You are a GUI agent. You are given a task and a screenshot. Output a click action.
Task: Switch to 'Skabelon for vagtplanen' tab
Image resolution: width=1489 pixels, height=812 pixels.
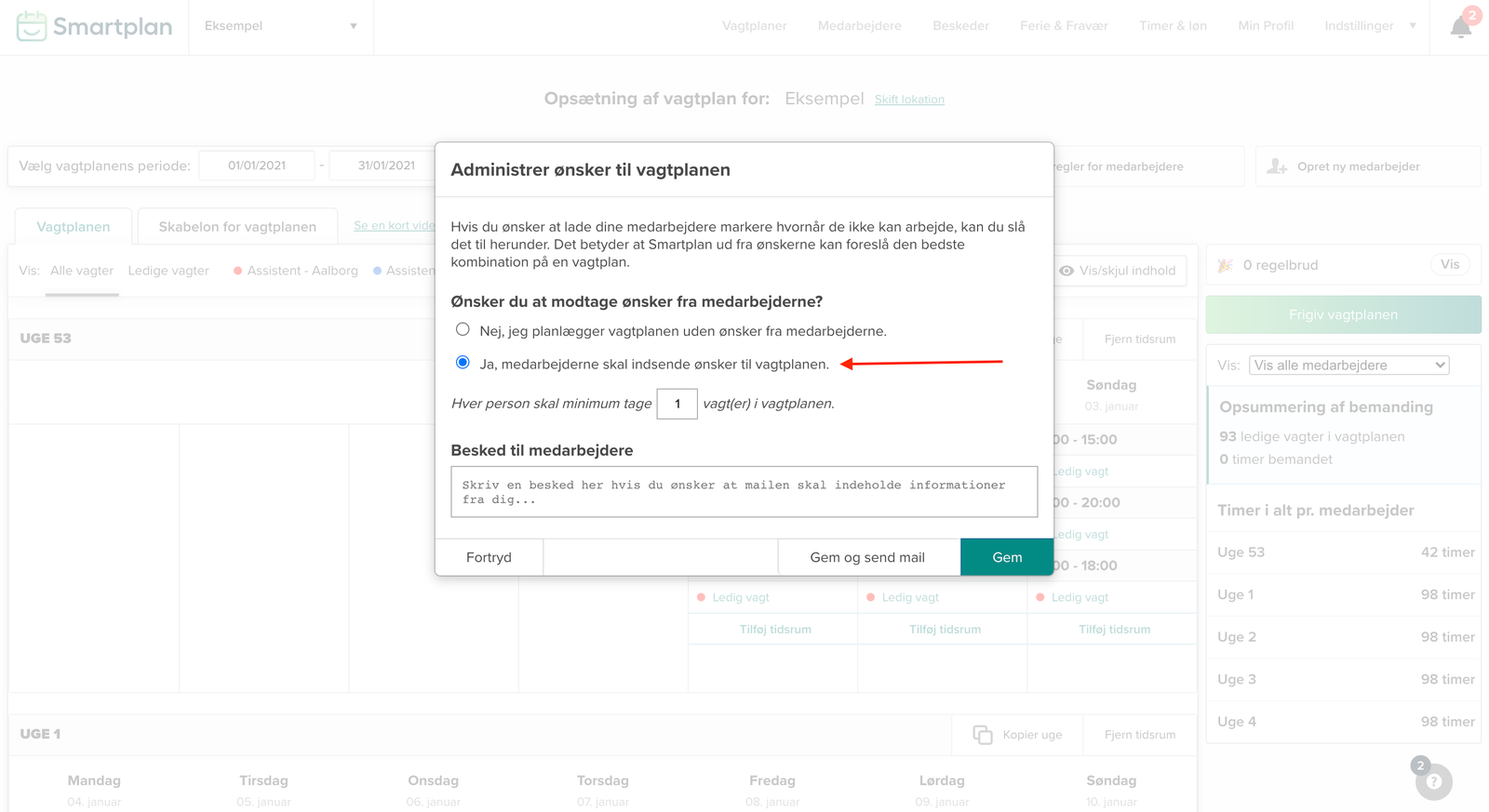(237, 227)
